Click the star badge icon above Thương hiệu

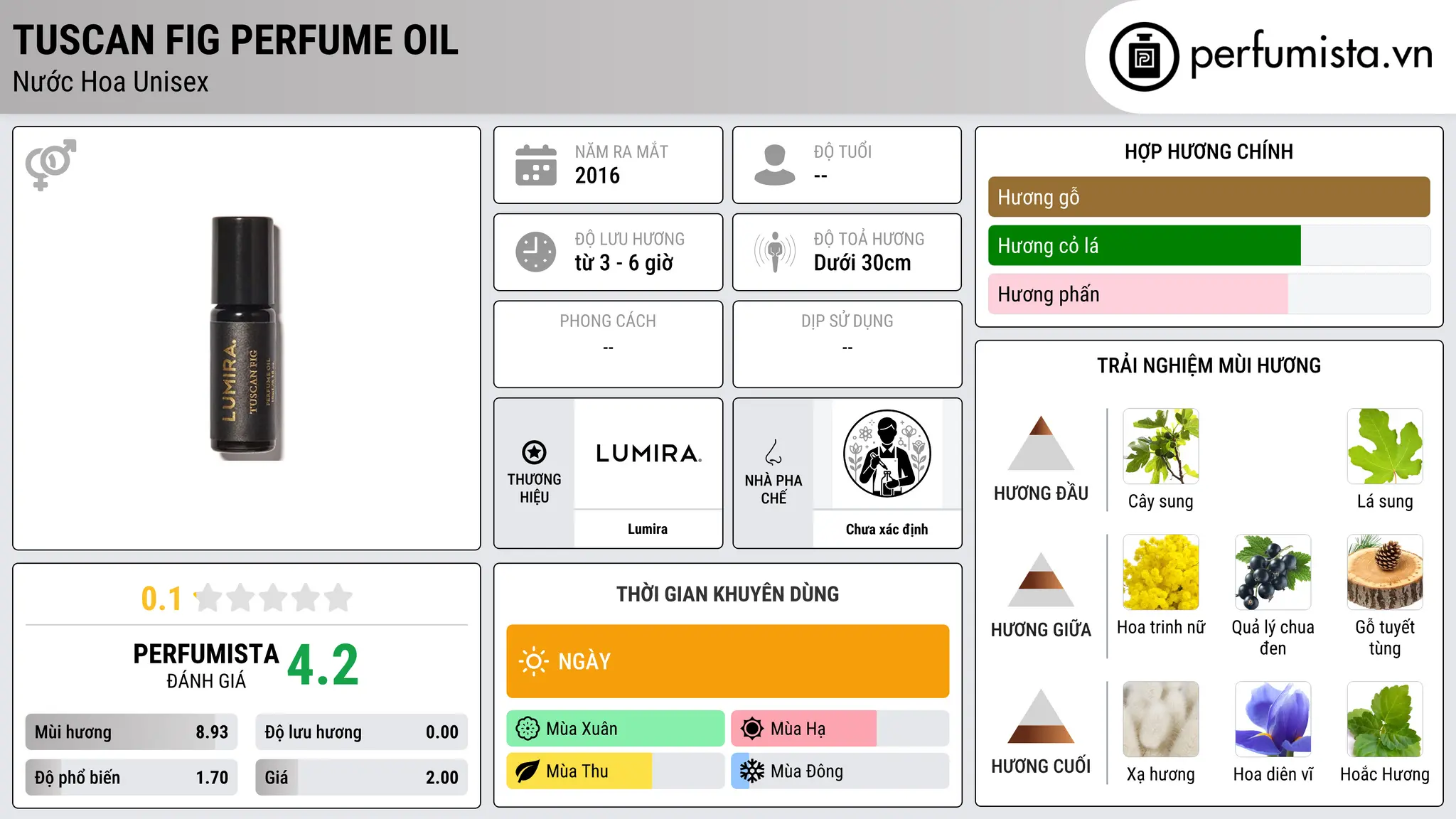click(x=534, y=452)
